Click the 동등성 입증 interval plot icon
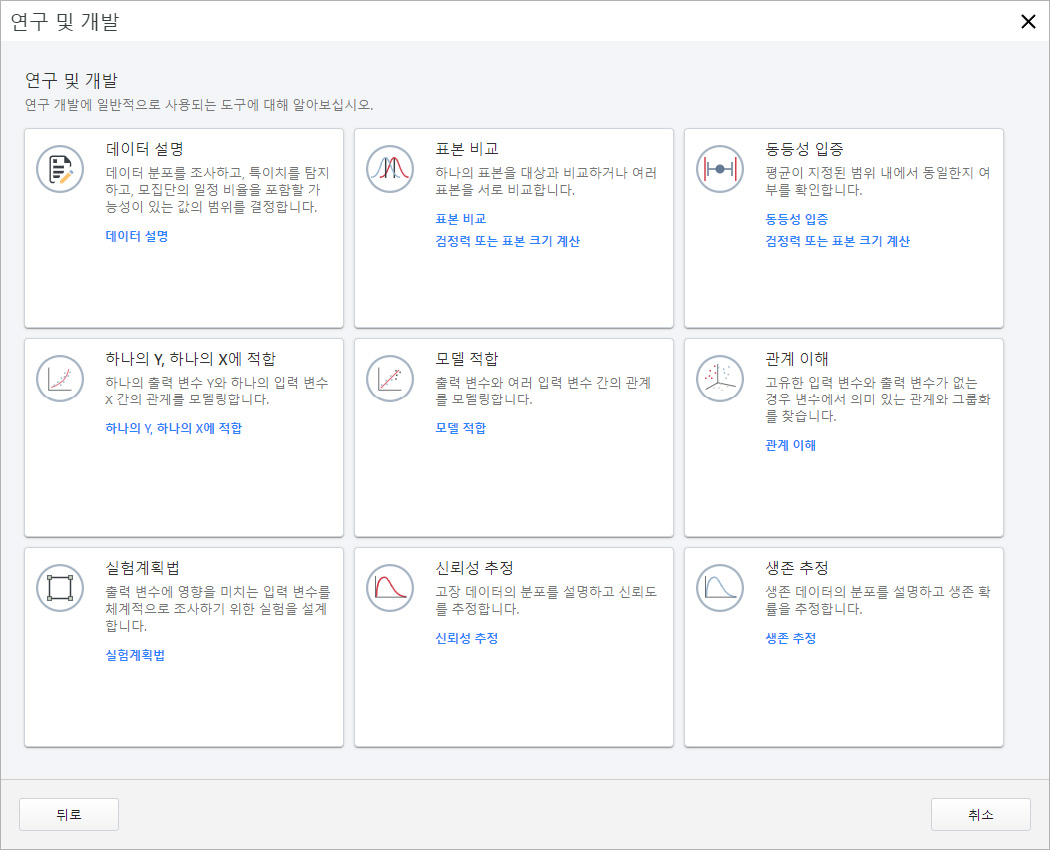 tap(719, 168)
